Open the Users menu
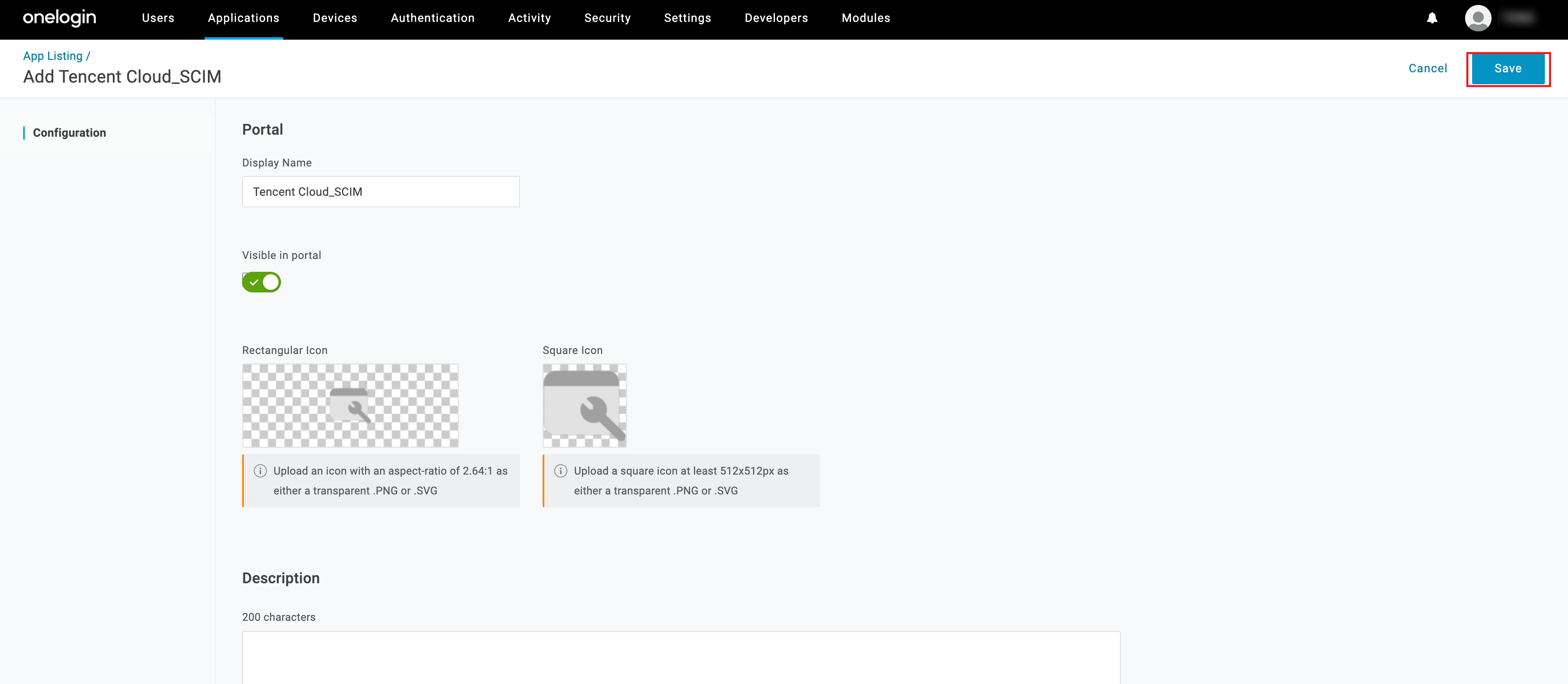1568x684 pixels. tap(157, 18)
